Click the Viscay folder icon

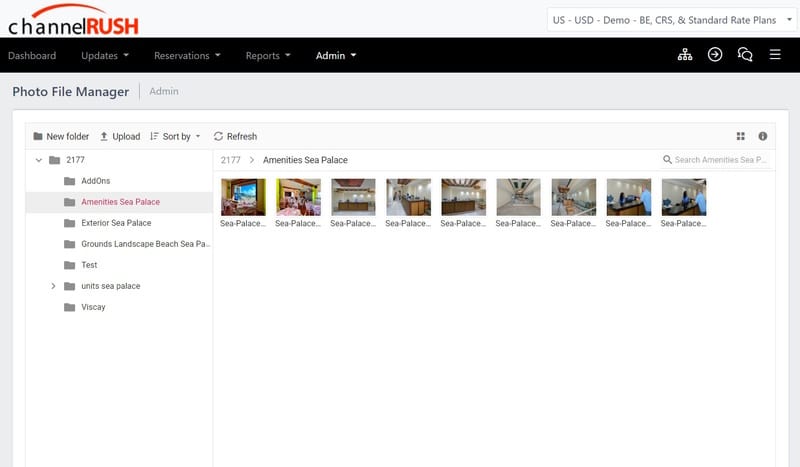(x=69, y=307)
